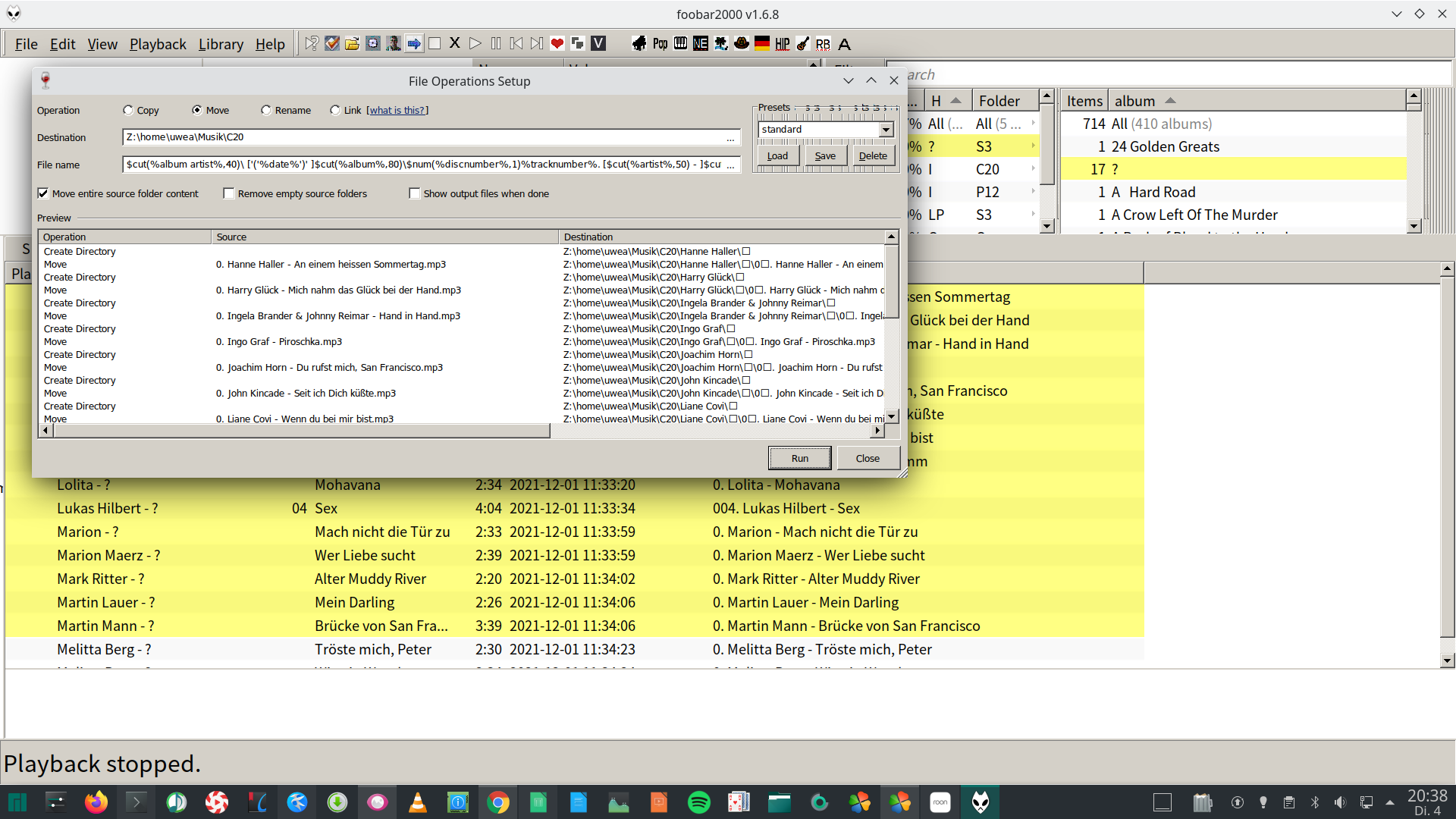
Task: Click the Destination path input field
Action: point(431,137)
